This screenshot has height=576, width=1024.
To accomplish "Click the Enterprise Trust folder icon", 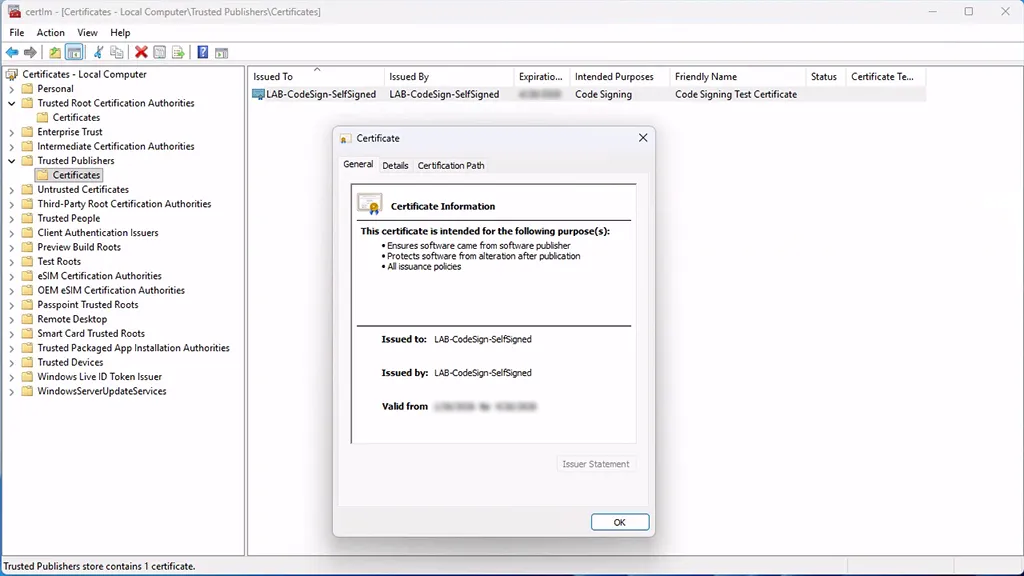I will pos(27,132).
